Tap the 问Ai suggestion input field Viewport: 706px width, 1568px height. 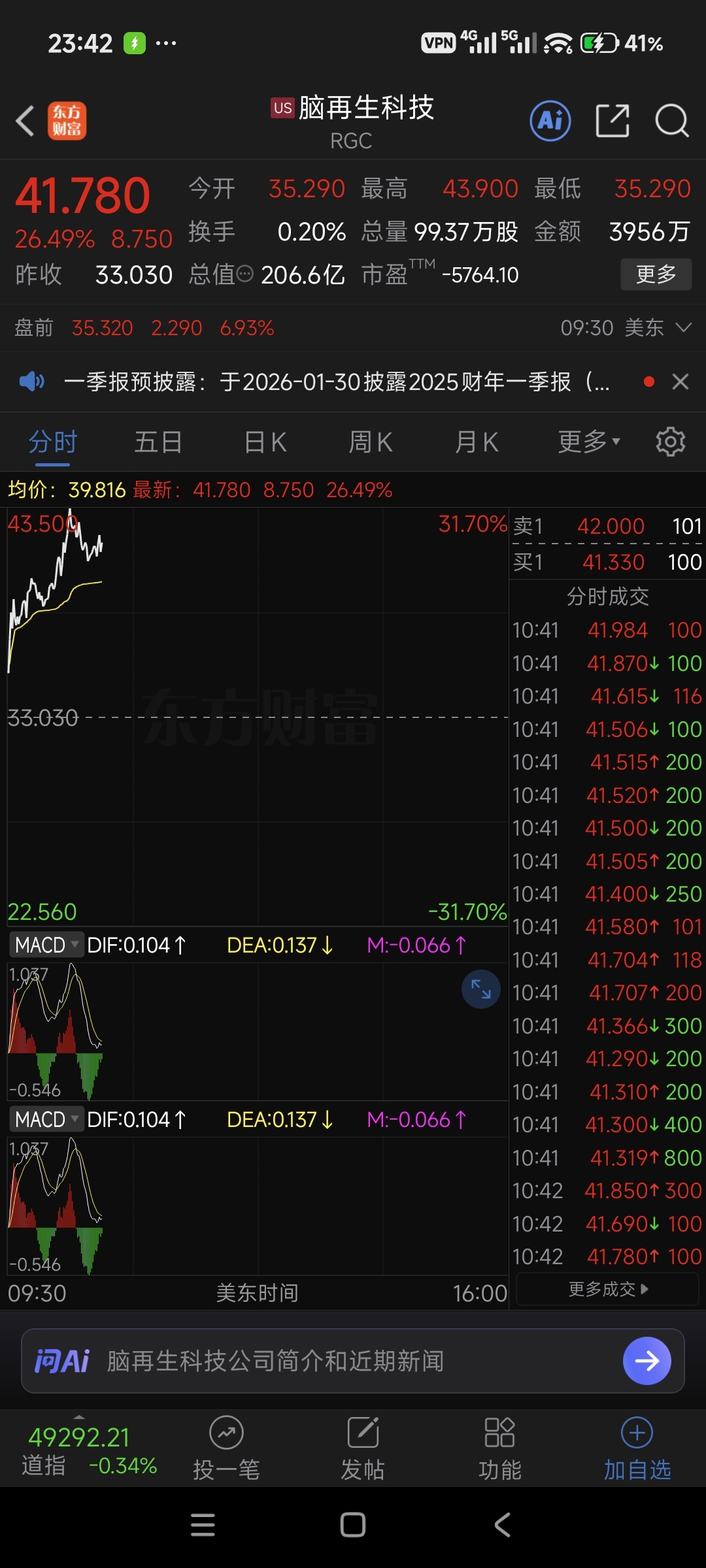pos(353,1362)
